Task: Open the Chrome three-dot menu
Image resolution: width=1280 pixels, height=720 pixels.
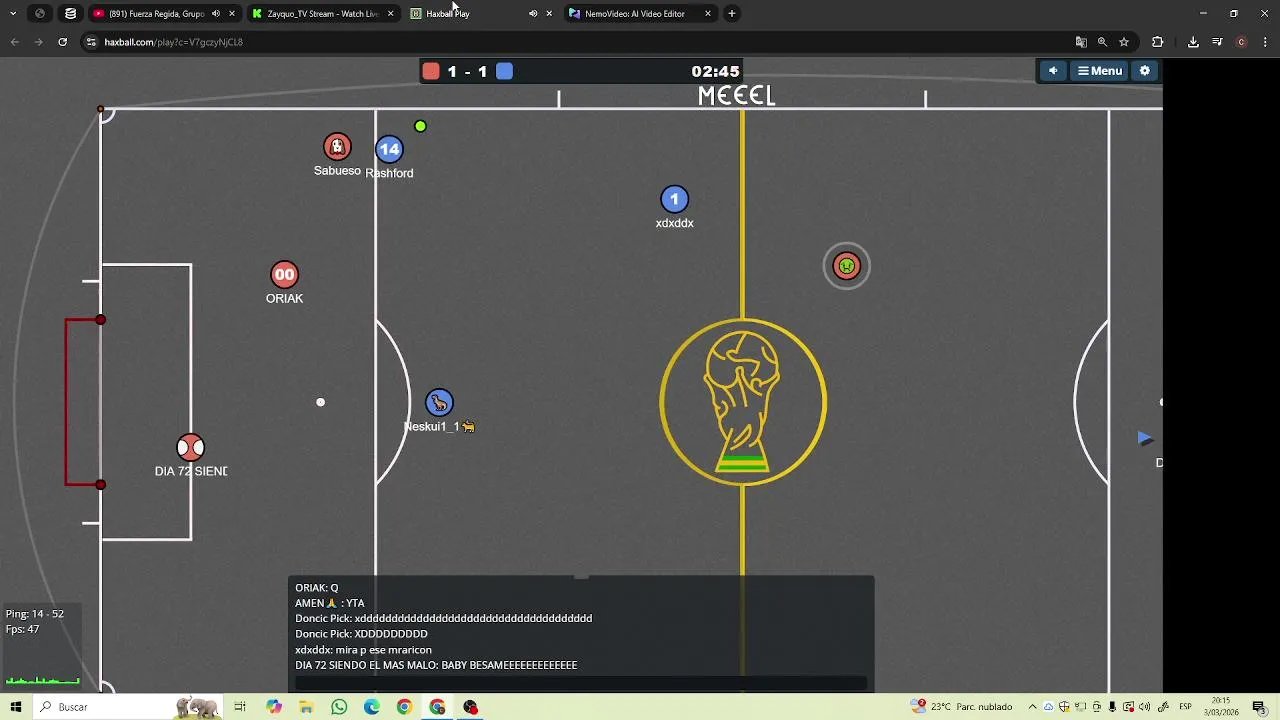Action: click(x=1266, y=42)
